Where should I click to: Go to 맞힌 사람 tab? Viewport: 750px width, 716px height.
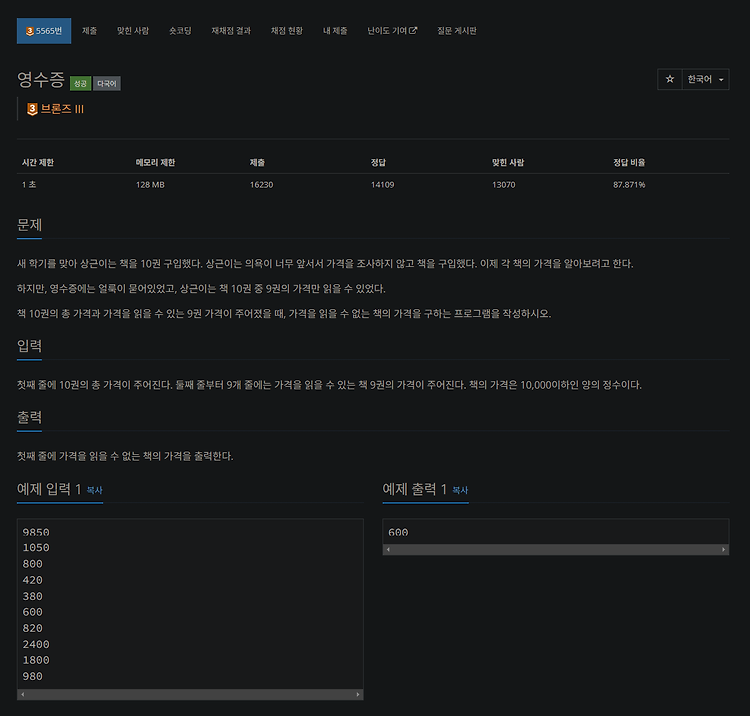tap(133, 31)
